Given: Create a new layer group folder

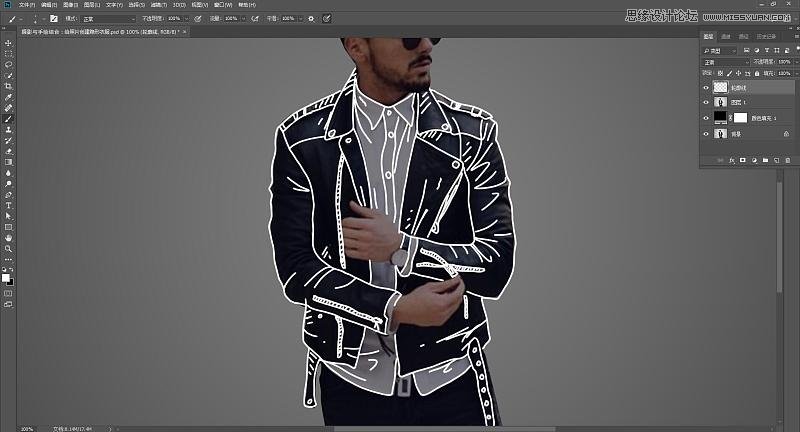Looking at the screenshot, I should 765,160.
